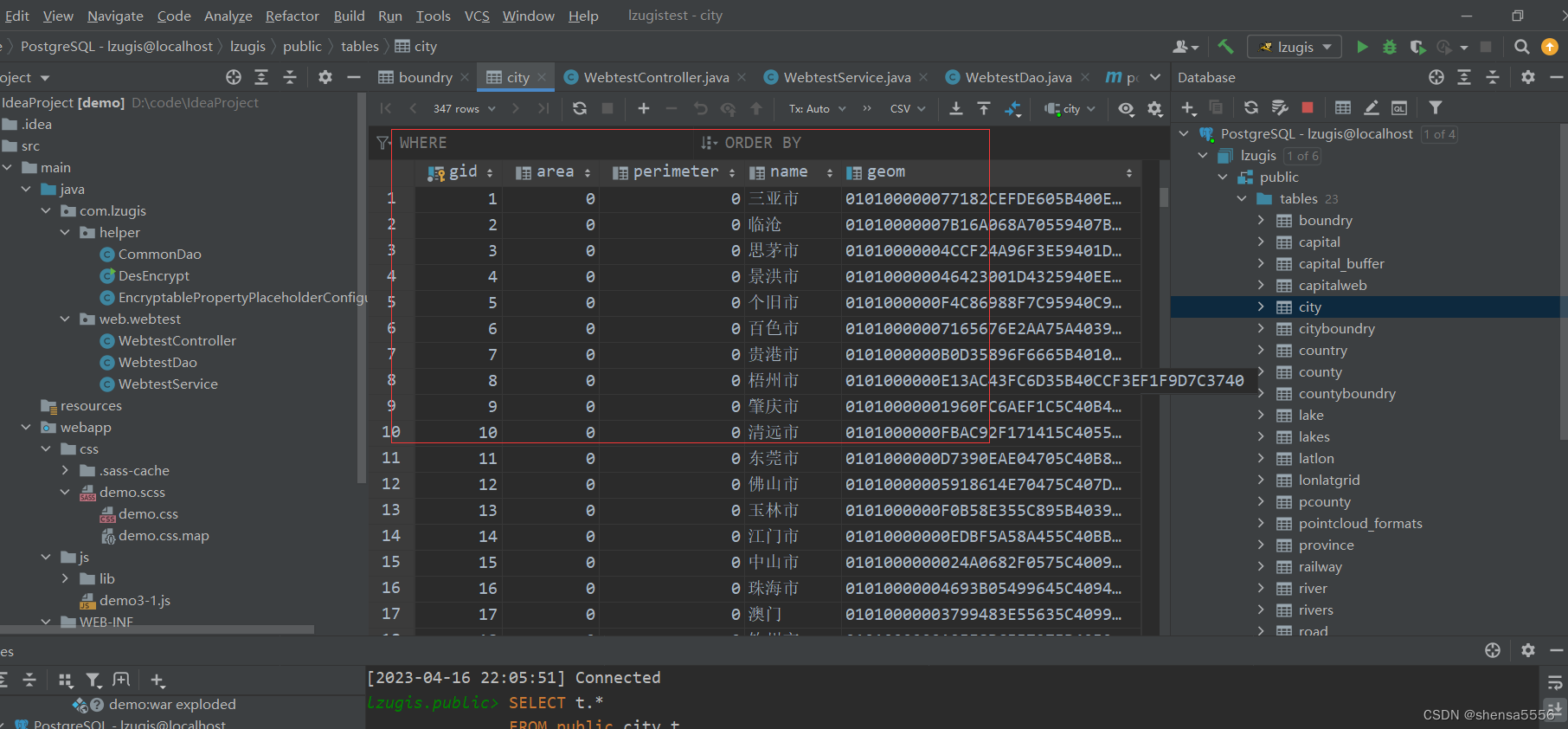This screenshot has width=1568, height=729.
Task: Click the pencil edit icon in Database toolbar
Action: pyautogui.click(x=1372, y=108)
